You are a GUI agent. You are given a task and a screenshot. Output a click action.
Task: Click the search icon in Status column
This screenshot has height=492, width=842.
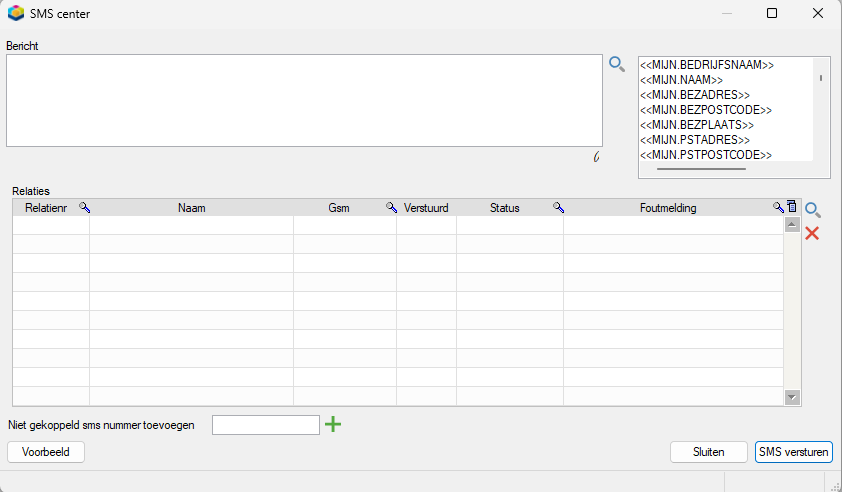click(558, 207)
